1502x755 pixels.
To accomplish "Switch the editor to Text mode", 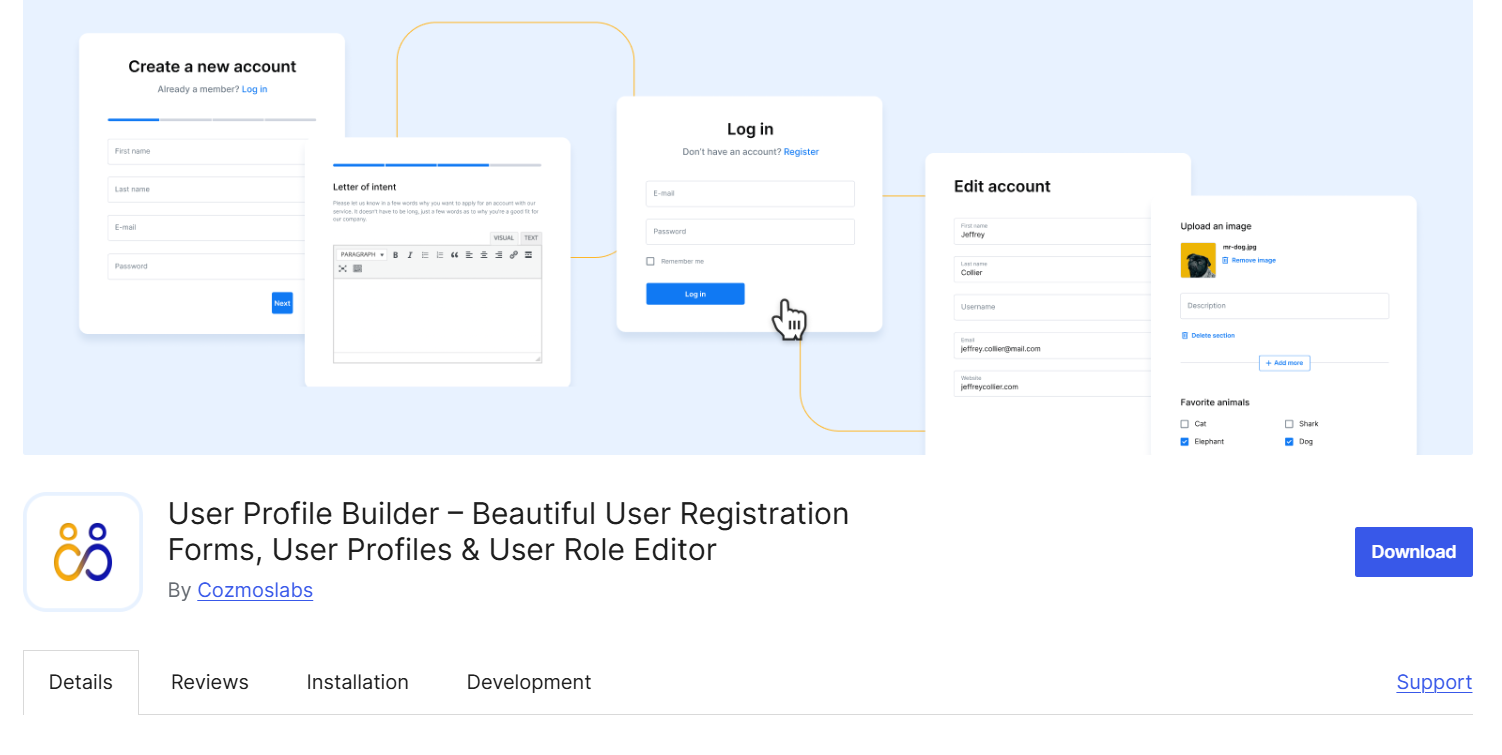I will point(531,237).
